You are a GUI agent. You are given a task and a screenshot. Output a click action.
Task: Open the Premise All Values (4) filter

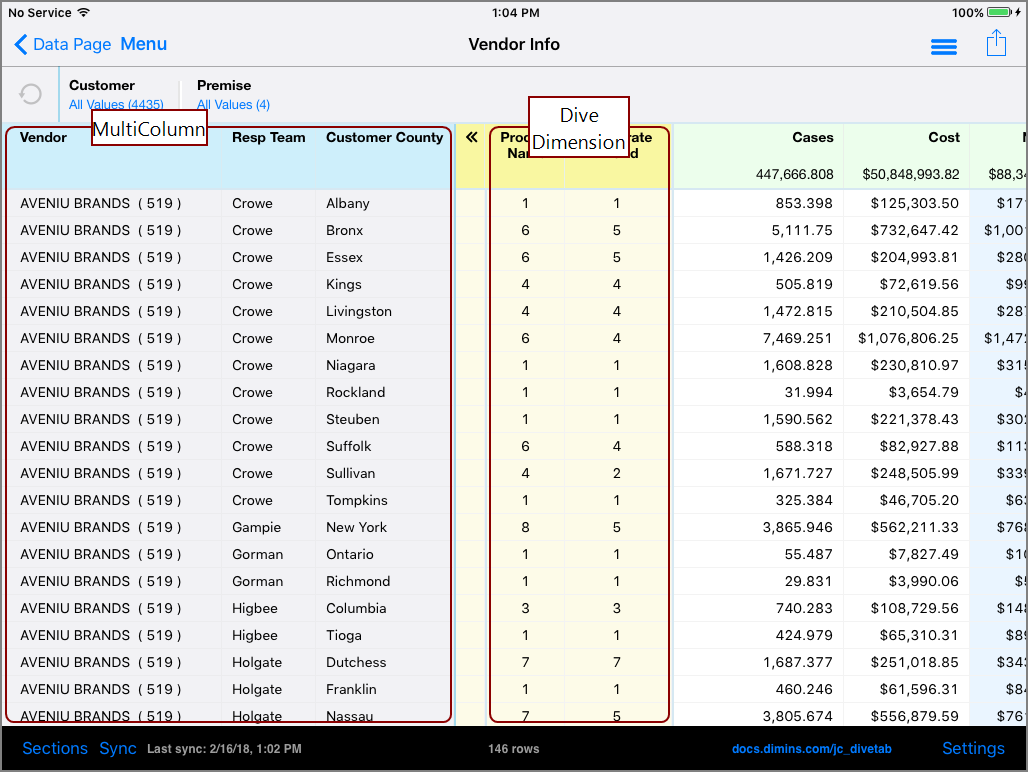click(233, 104)
